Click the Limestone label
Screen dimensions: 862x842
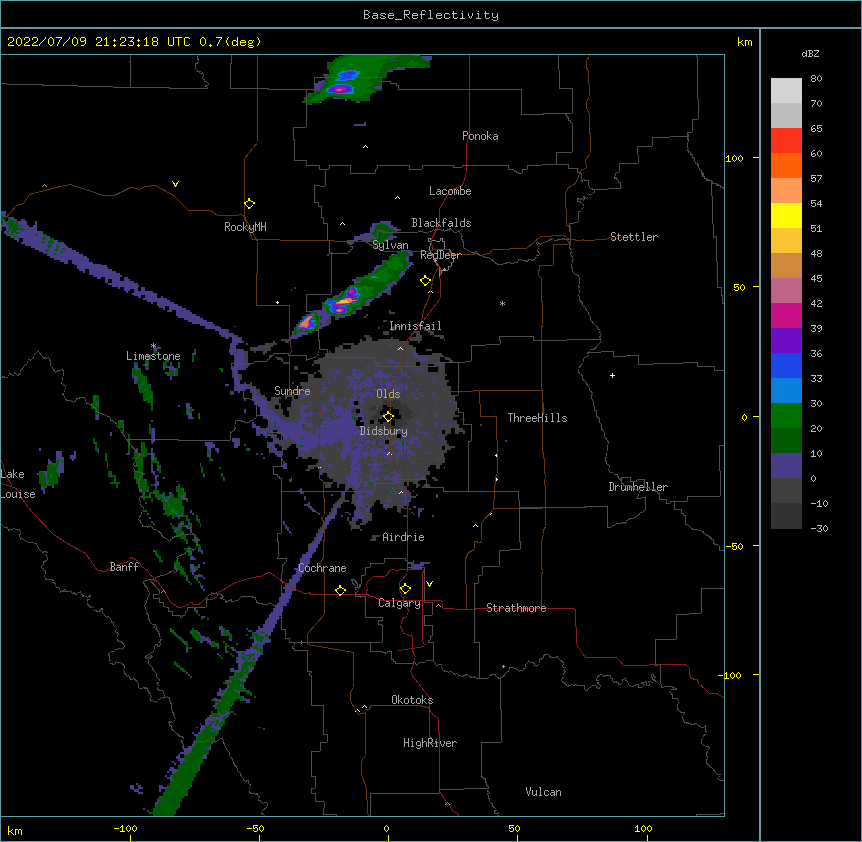coord(153,356)
